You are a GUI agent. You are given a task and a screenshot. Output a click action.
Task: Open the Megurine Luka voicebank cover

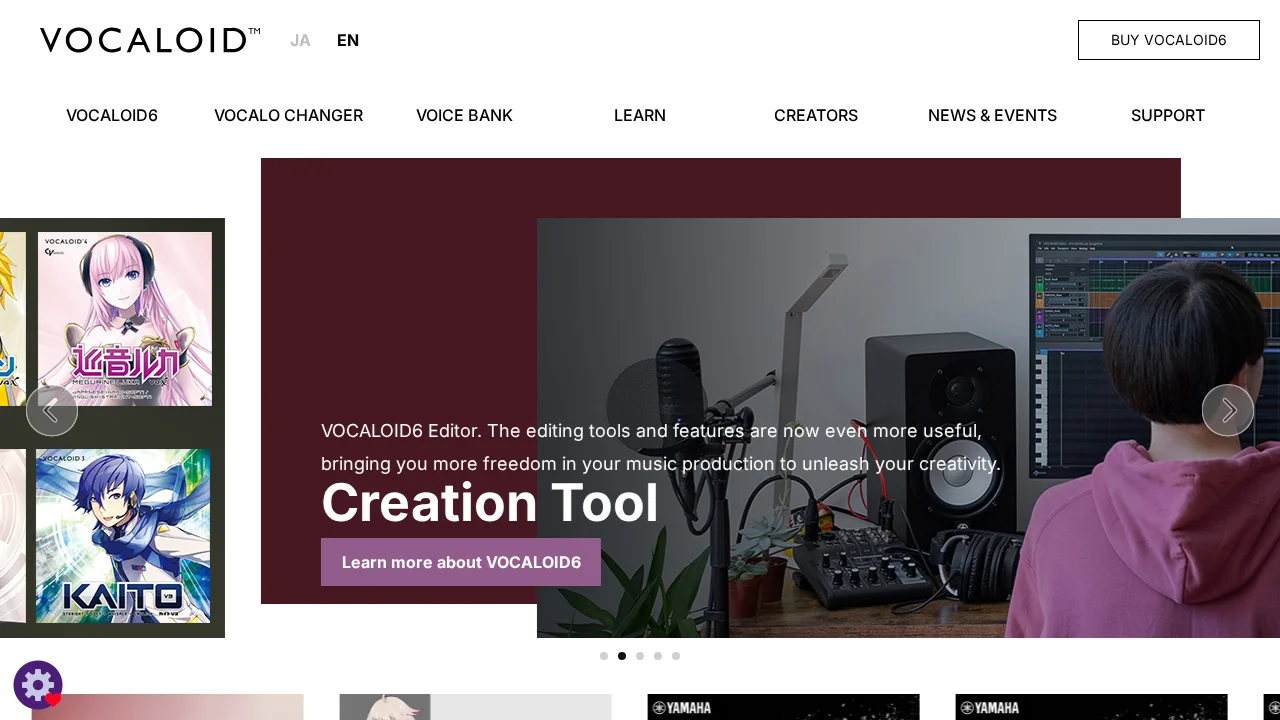pos(125,319)
